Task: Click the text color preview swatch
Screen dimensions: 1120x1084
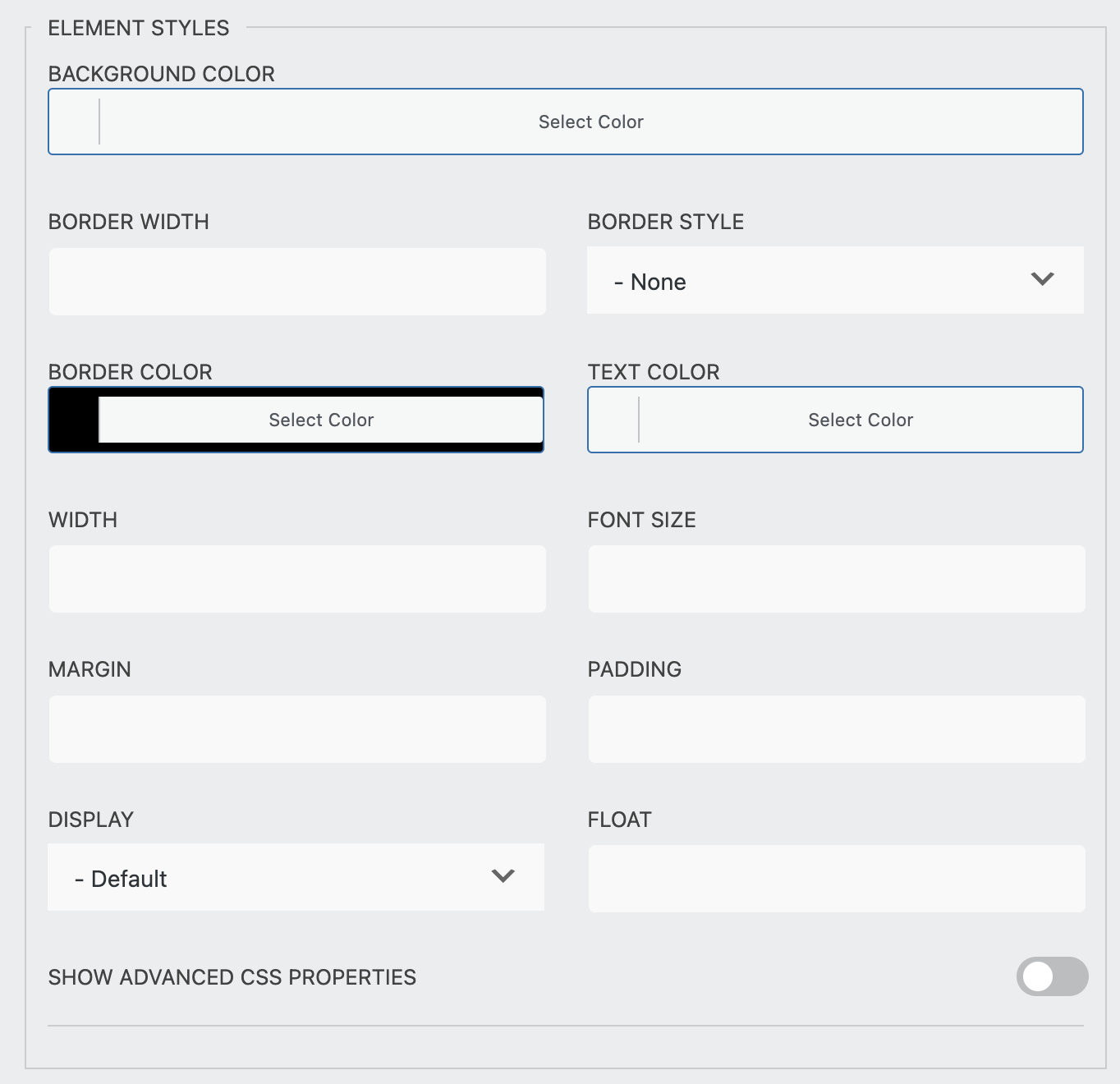Action: pyautogui.click(x=613, y=419)
